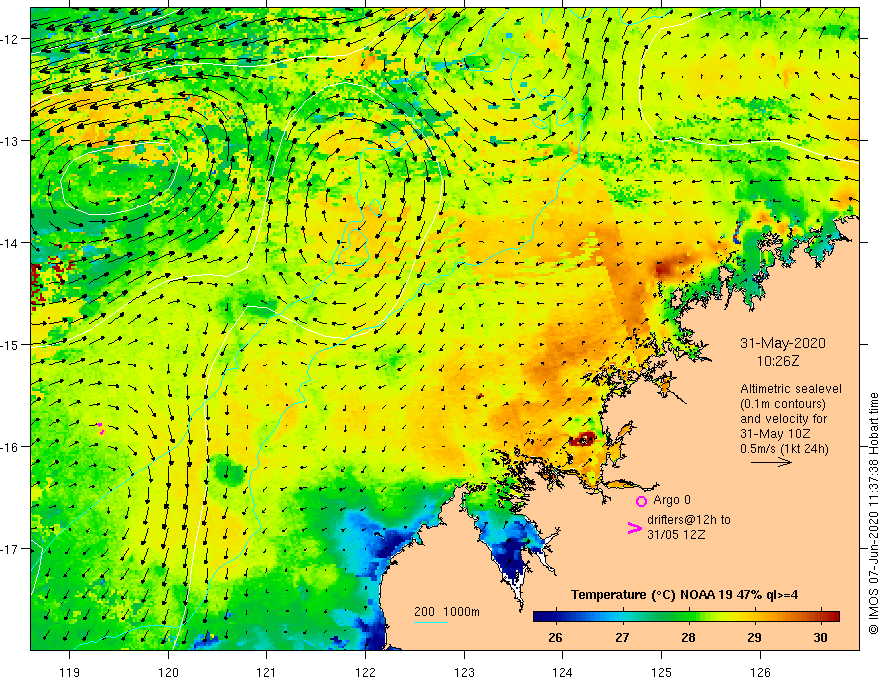
Task: Click the longitude axis label 122
Action: (x=365, y=672)
